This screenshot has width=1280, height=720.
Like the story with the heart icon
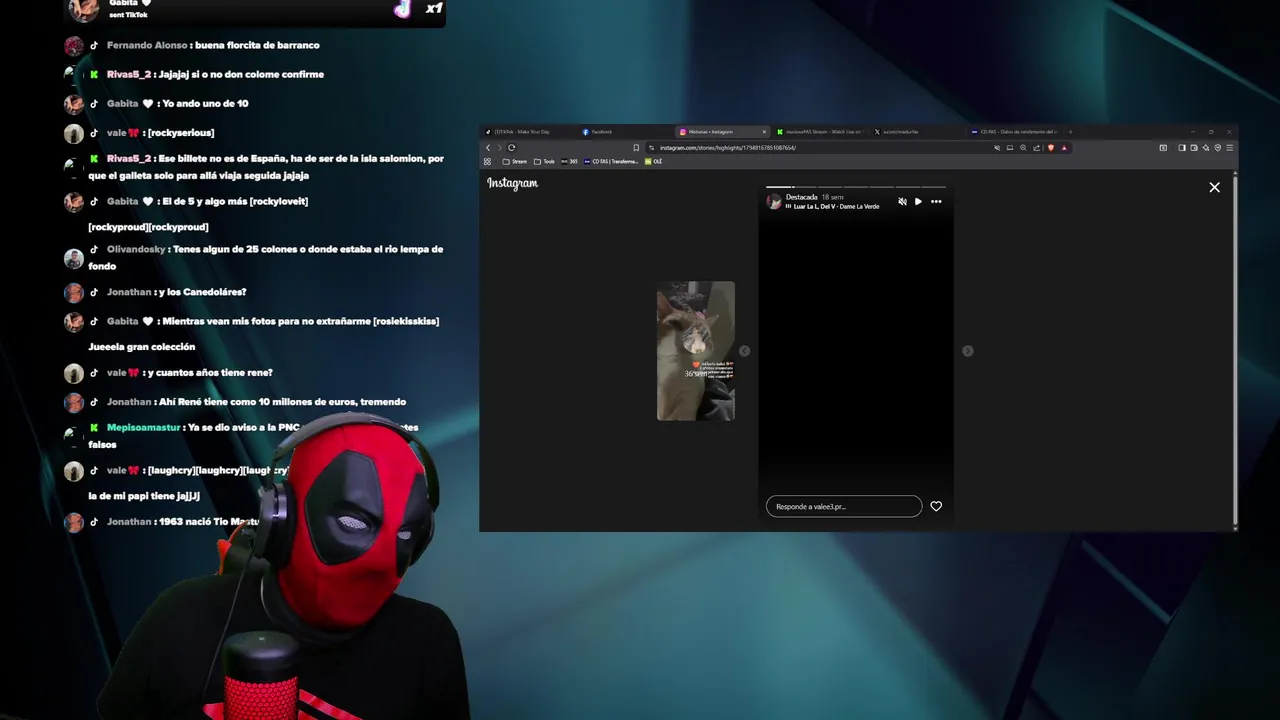(x=936, y=506)
